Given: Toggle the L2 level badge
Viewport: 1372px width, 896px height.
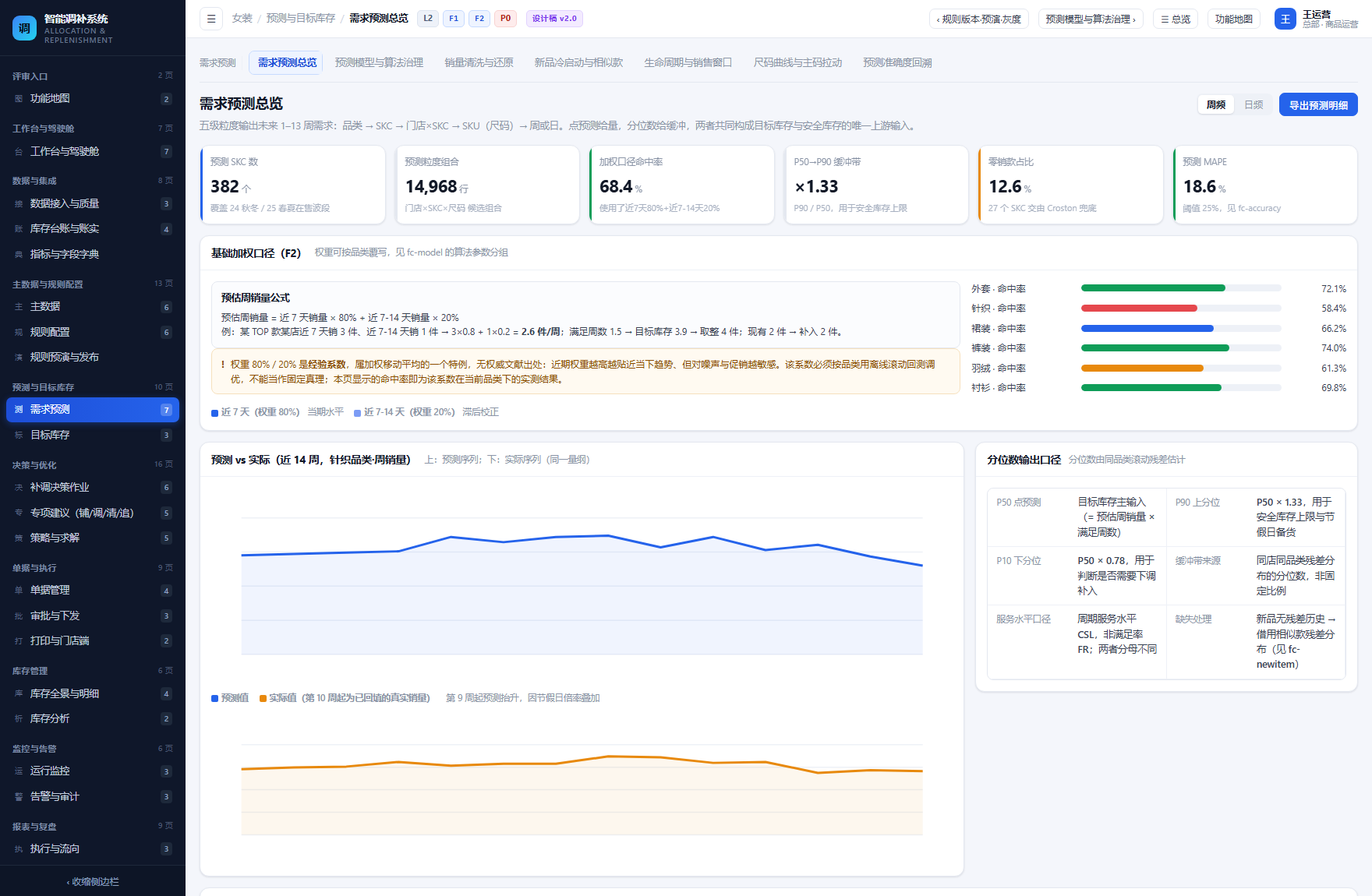Looking at the screenshot, I should (428, 19).
